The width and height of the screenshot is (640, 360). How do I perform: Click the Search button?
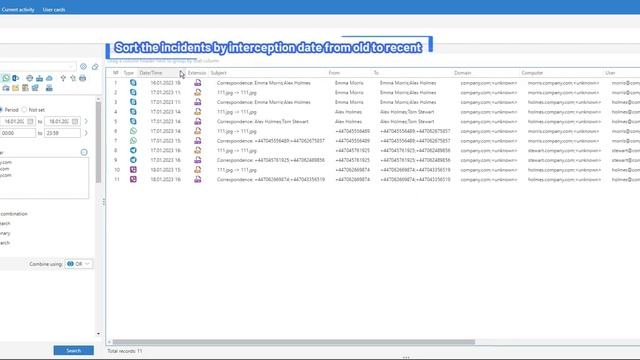click(73, 351)
